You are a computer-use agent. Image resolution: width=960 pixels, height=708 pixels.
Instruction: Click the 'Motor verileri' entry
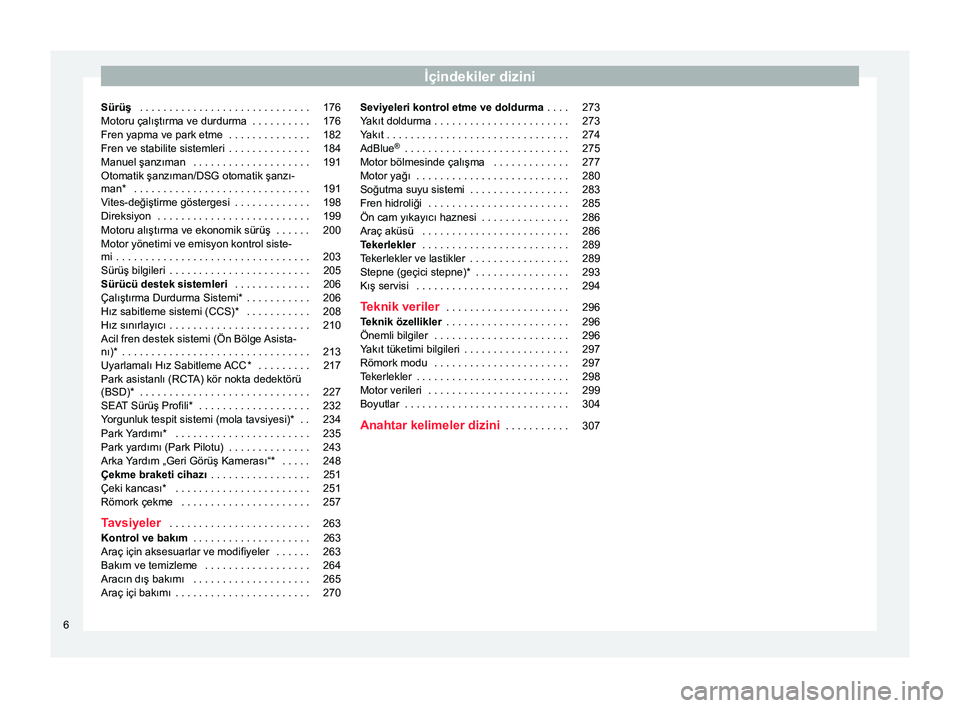pyautogui.click(x=480, y=390)
